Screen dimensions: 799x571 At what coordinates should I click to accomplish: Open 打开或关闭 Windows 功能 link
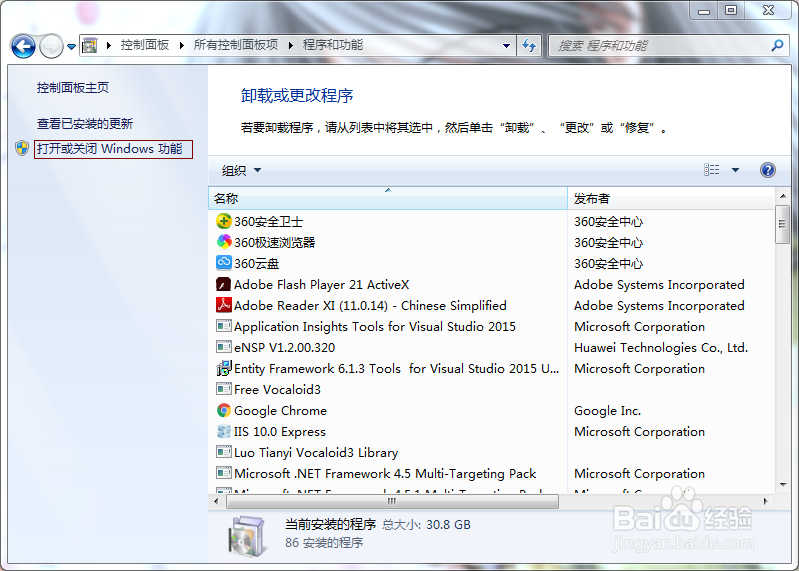pyautogui.click(x=110, y=149)
